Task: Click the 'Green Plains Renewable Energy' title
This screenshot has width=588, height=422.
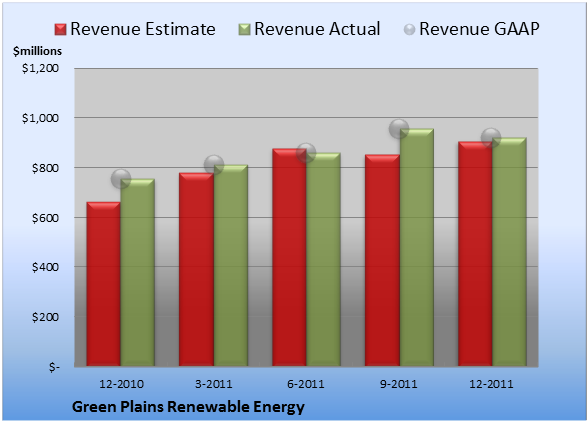Action: [x=188, y=407]
